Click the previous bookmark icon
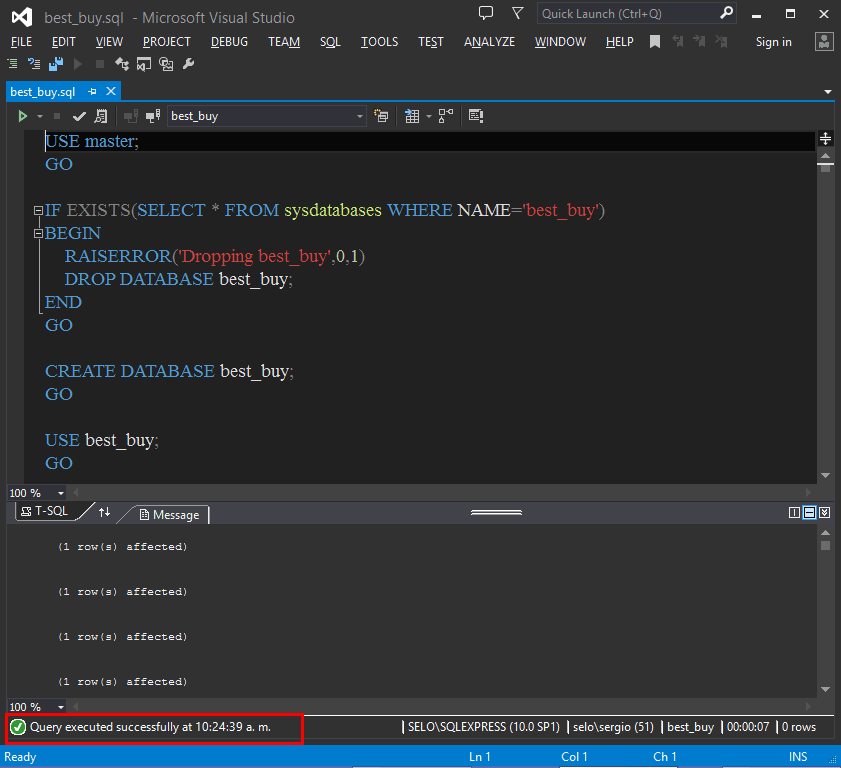Image resolution: width=841 pixels, height=768 pixels. [678, 41]
